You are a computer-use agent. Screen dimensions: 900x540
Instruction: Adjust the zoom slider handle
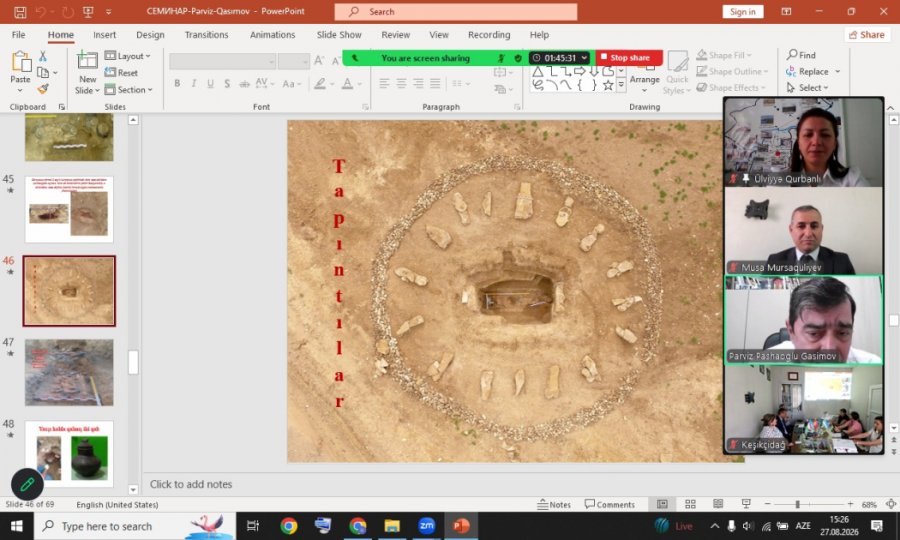click(x=797, y=504)
